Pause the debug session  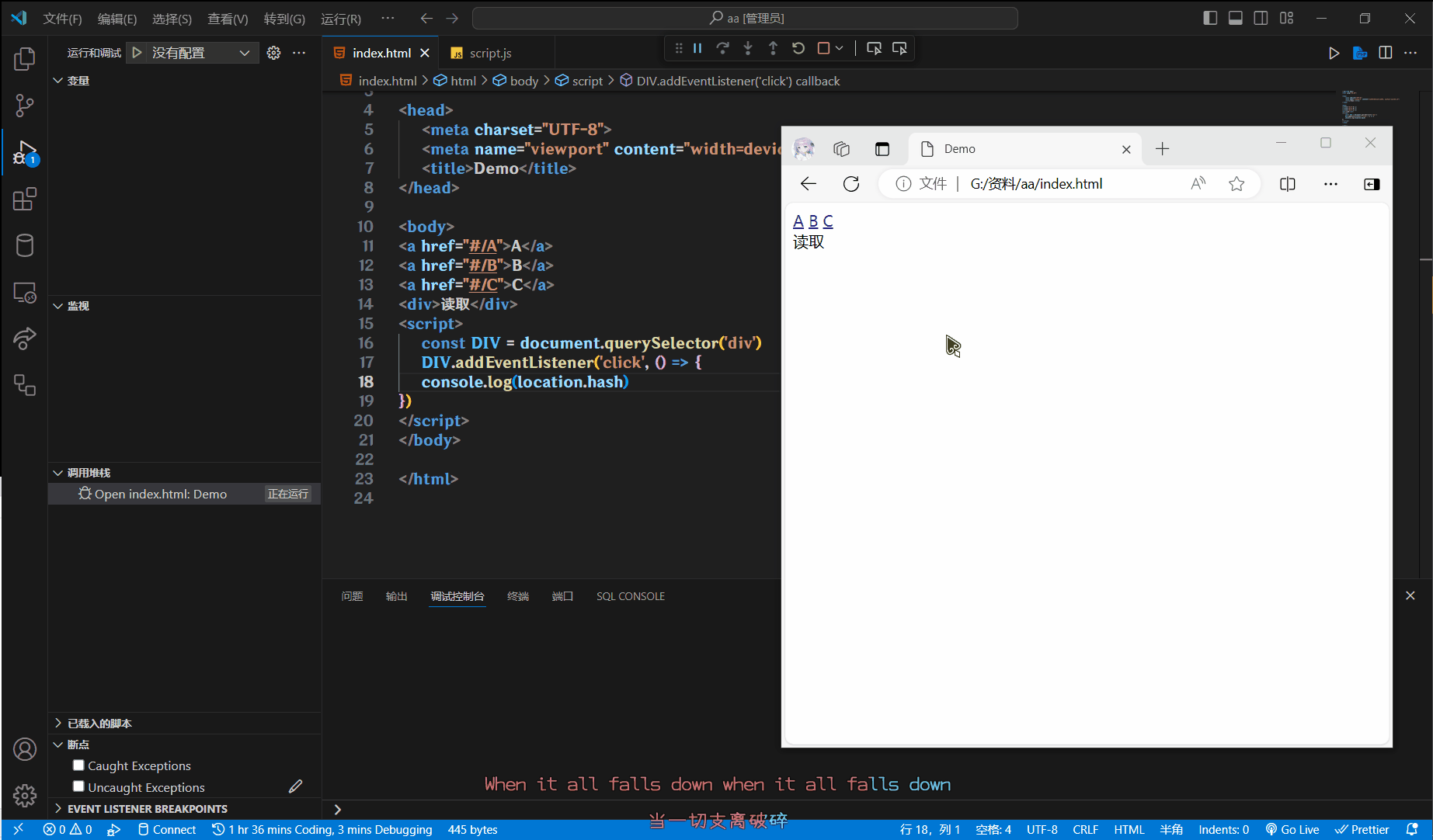(697, 48)
